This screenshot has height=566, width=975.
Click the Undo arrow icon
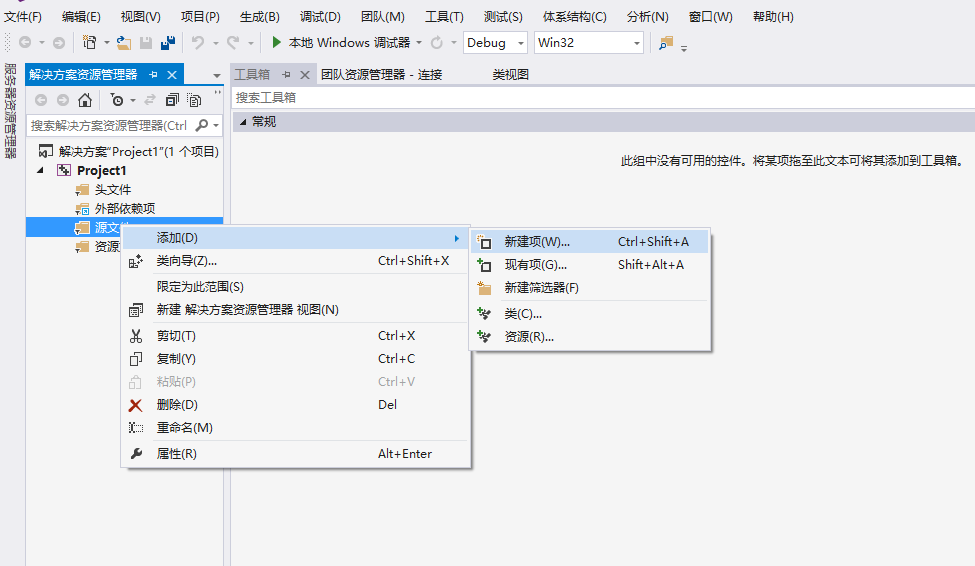[198, 42]
